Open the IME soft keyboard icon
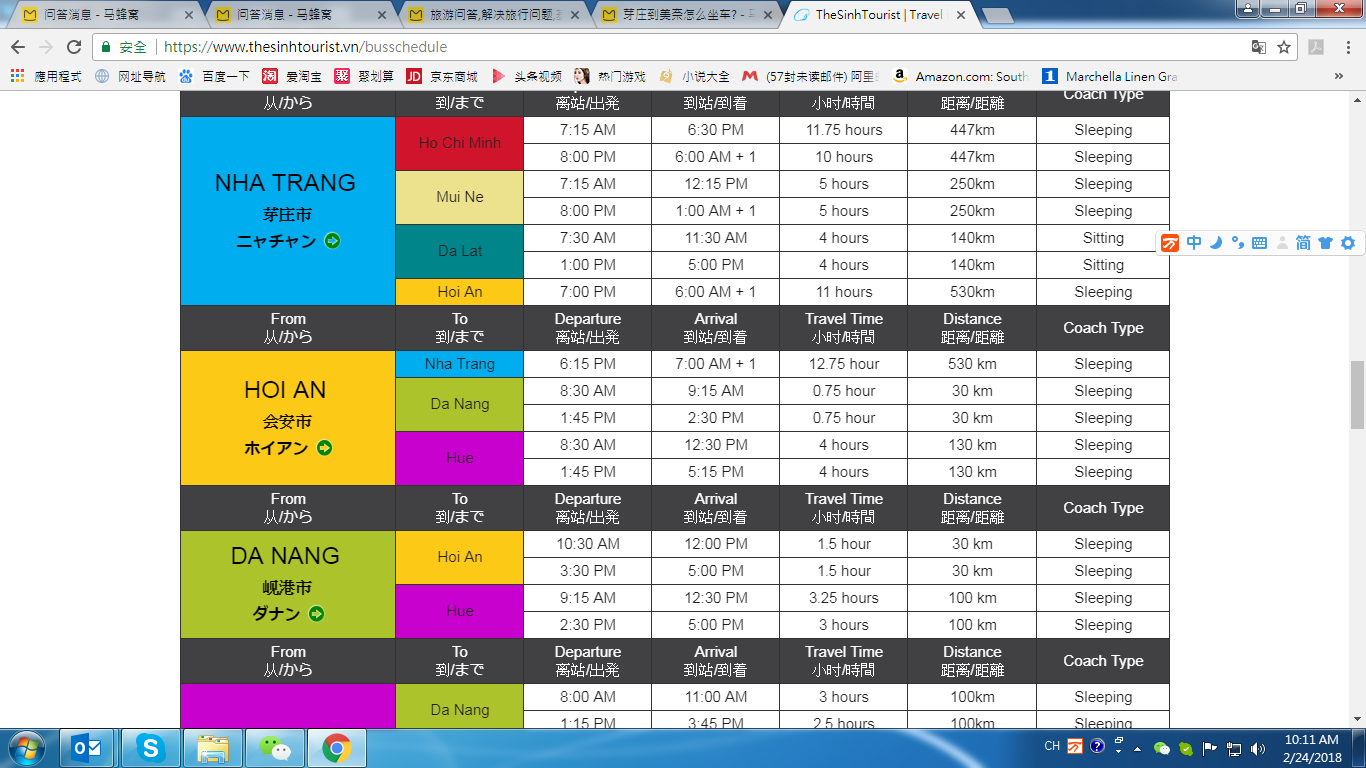The height and width of the screenshot is (768, 1366). tap(1259, 243)
